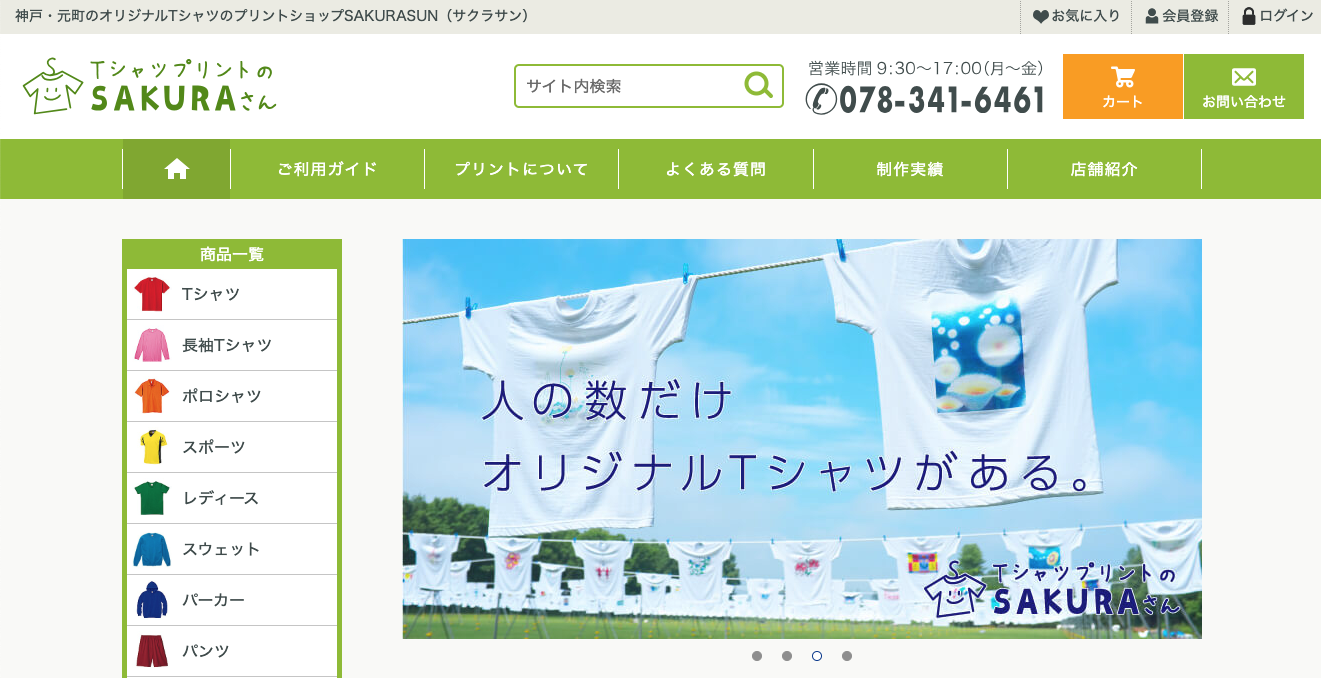Click the ログイン link
The width and height of the screenshot is (1321, 678).
click(1277, 16)
